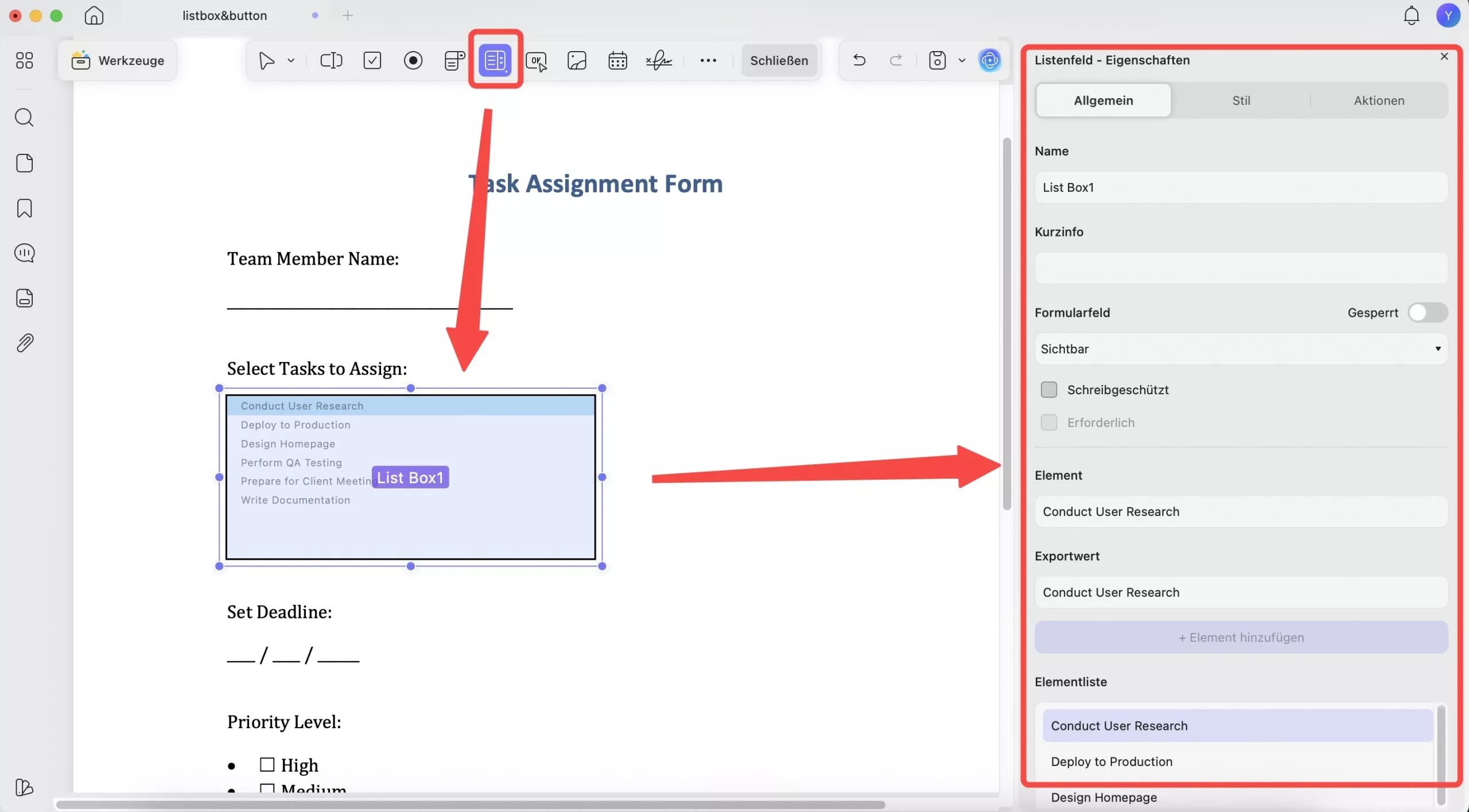
Task: Select Deploy to Production in list box
Action: tap(411, 425)
